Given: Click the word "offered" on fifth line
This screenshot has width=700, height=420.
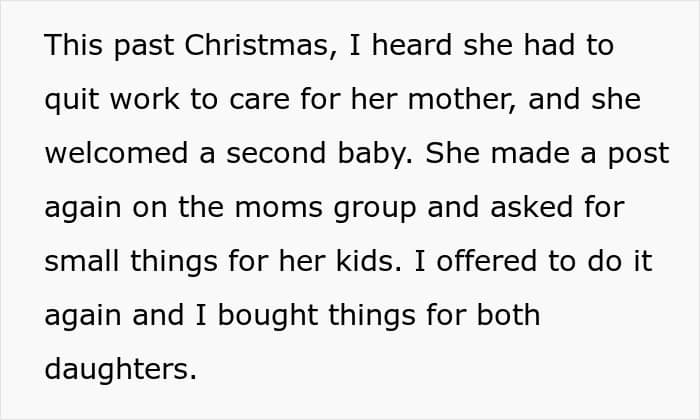Looking at the screenshot, I should tap(486, 261).
